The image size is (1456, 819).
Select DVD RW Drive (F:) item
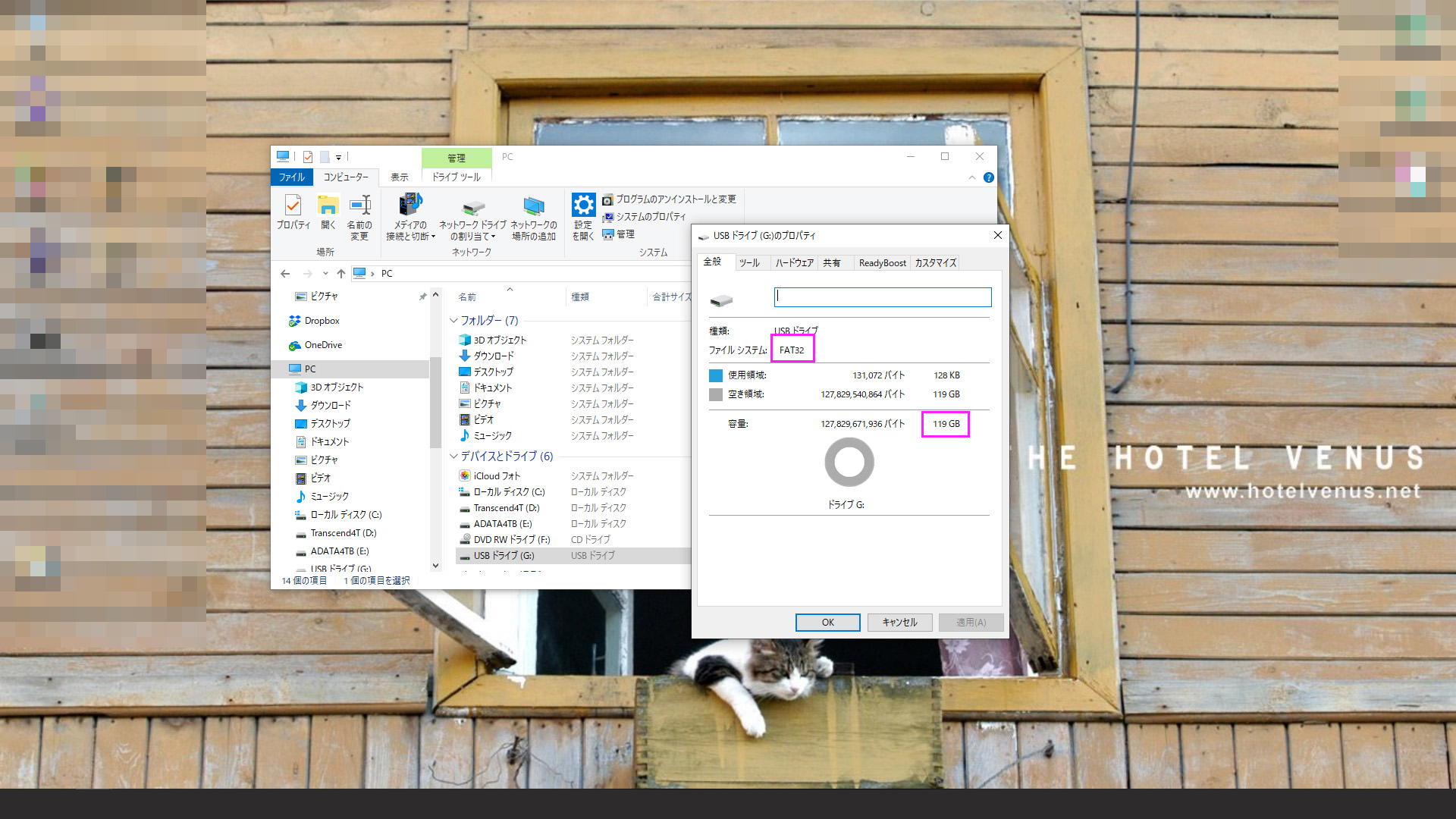pyautogui.click(x=511, y=540)
